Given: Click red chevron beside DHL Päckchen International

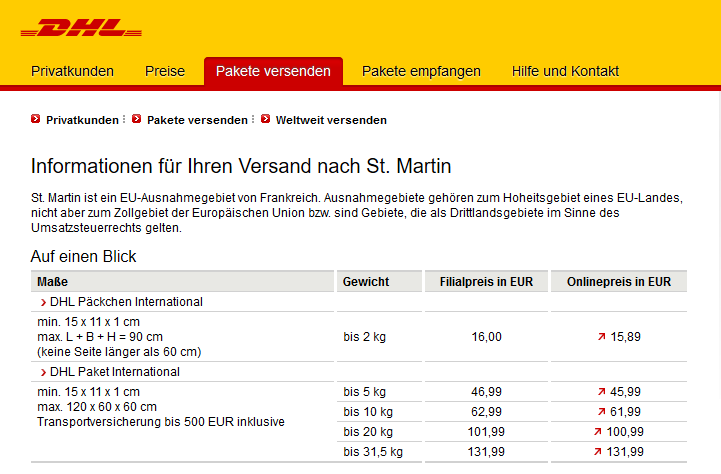Looking at the screenshot, I should [43, 303].
